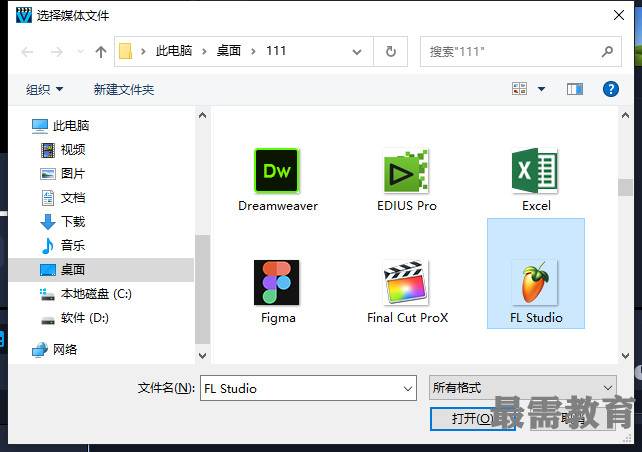Refresh the 111 folder listing
The width and height of the screenshot is (642, 452).
pyautogui.click(x=391, y=52)
